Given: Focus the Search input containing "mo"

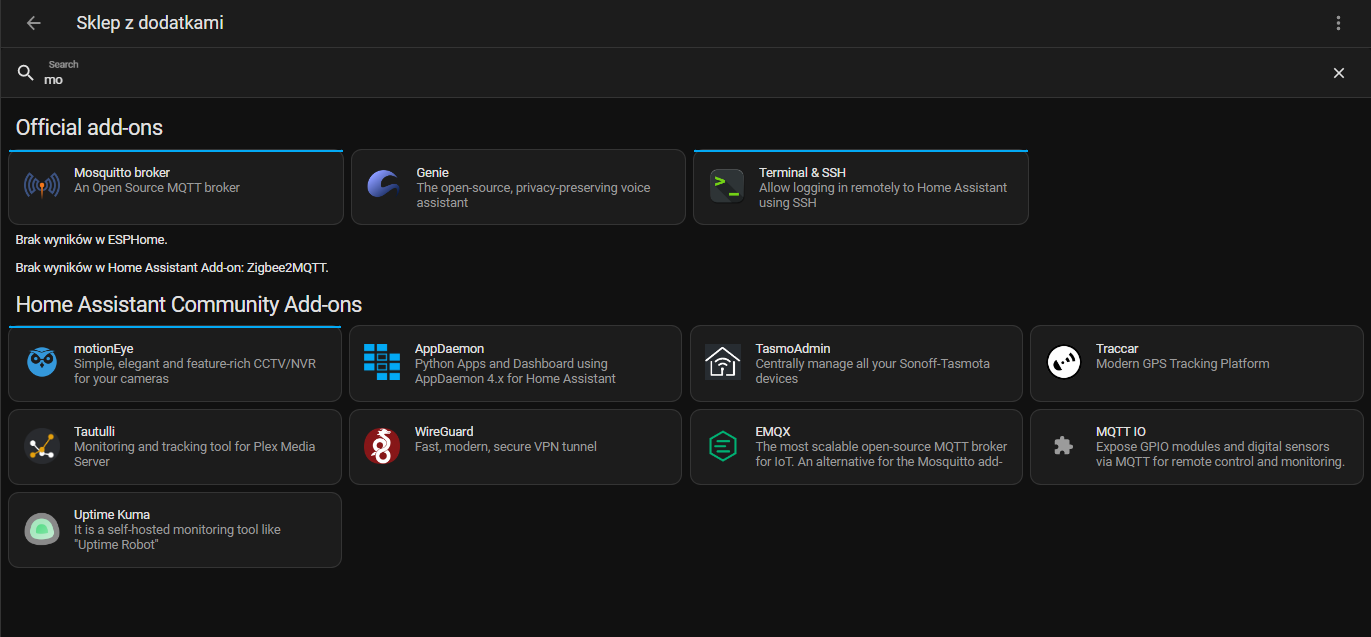Looking at the screenshot, I should tap(680, 73).
